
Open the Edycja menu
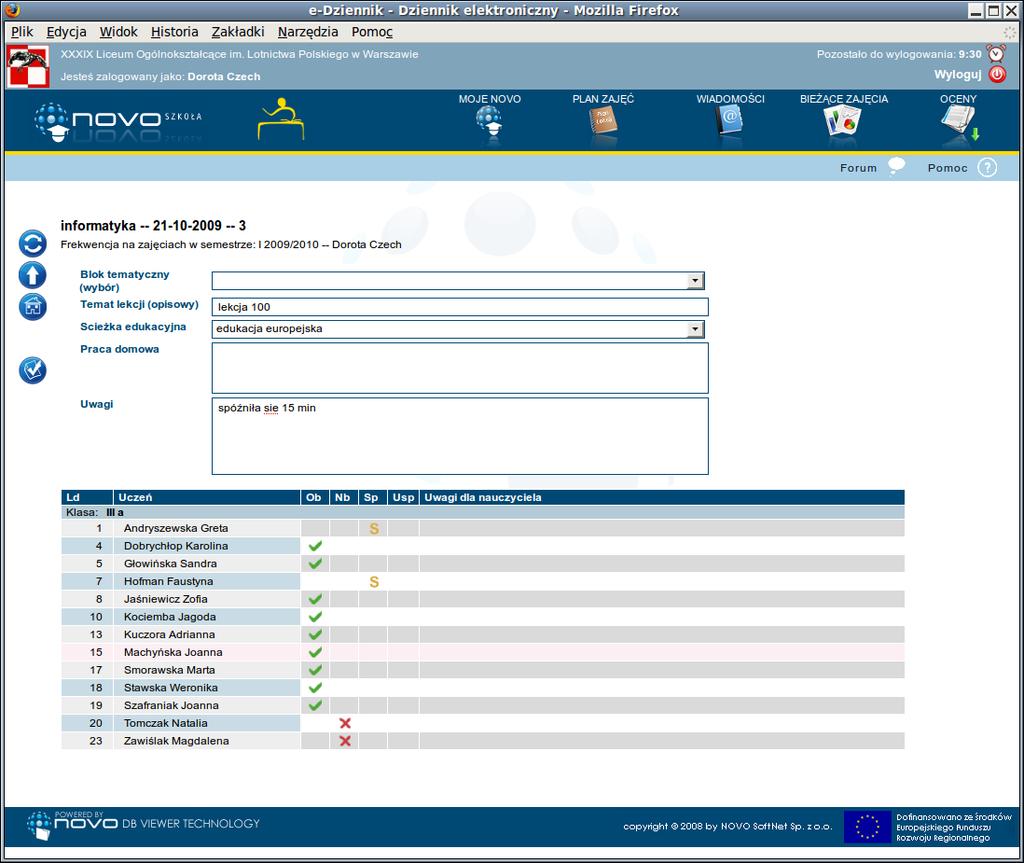[x=66, y=32]
